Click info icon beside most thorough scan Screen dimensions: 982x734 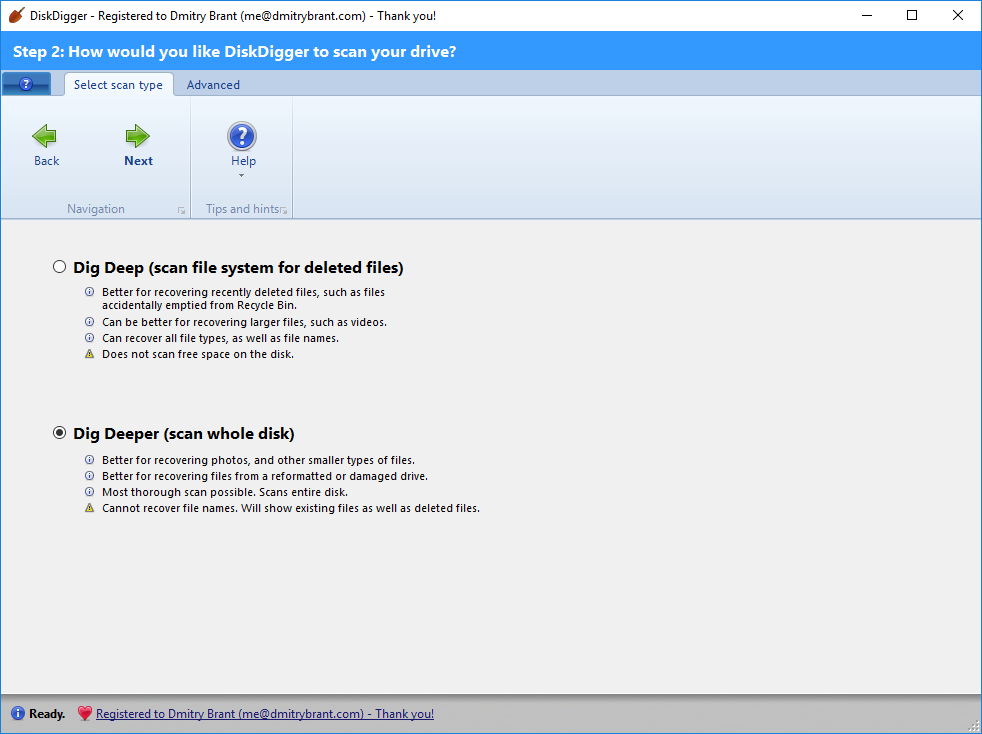click(90, 492)
